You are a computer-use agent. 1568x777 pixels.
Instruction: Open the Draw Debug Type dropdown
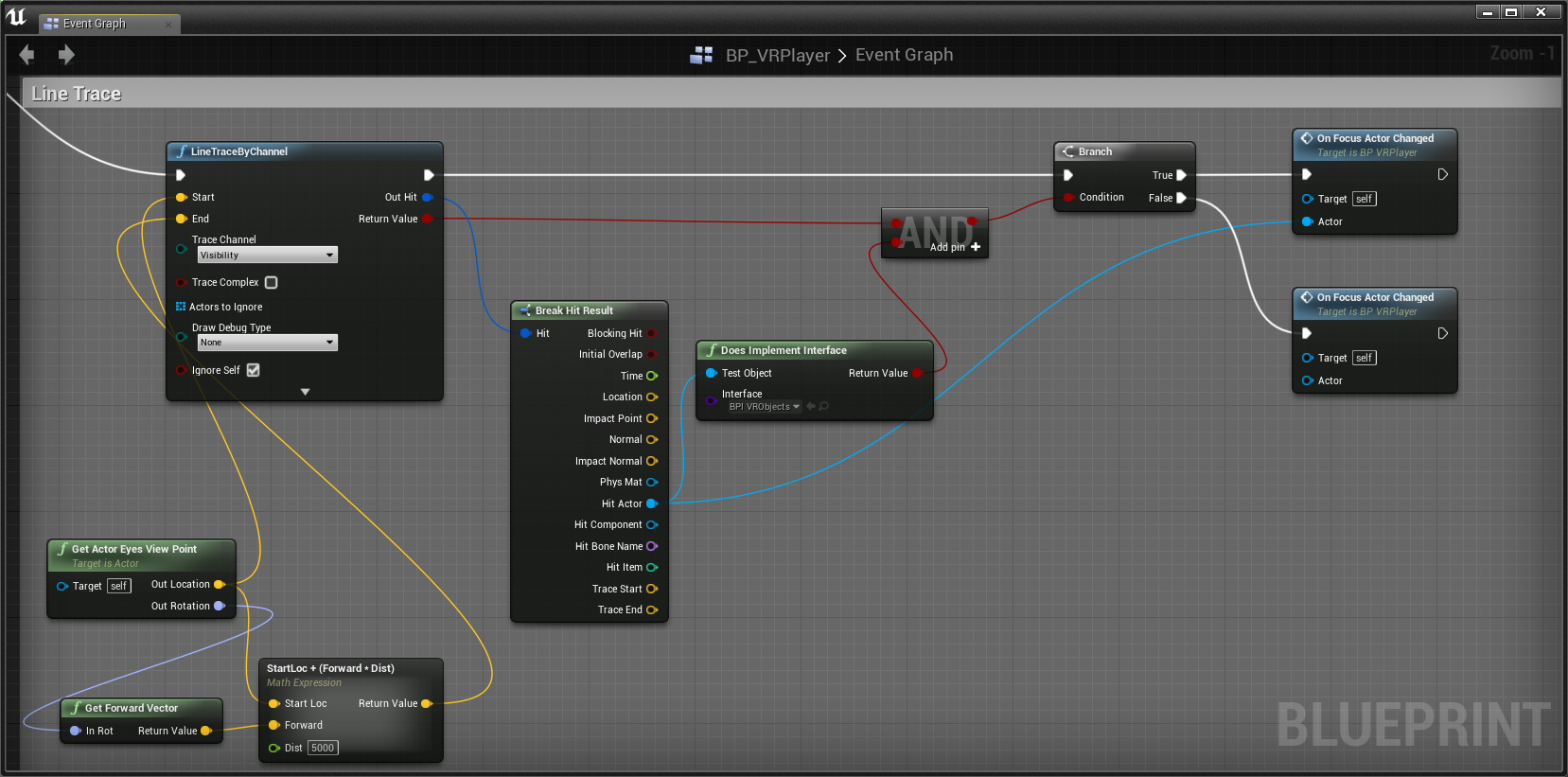268,343
